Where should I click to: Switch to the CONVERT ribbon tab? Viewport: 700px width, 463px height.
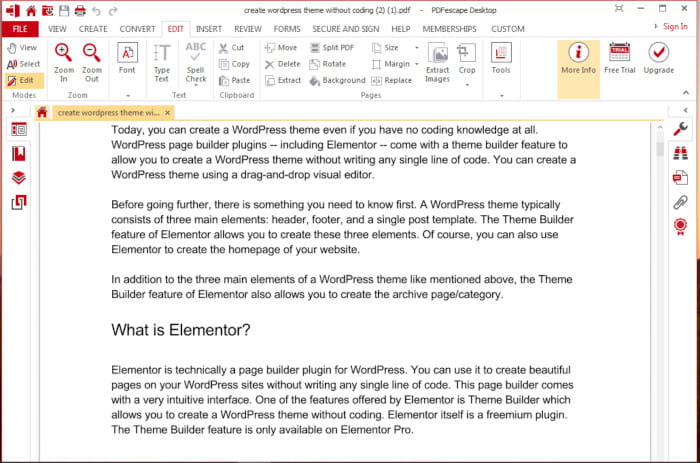[137, 29]
